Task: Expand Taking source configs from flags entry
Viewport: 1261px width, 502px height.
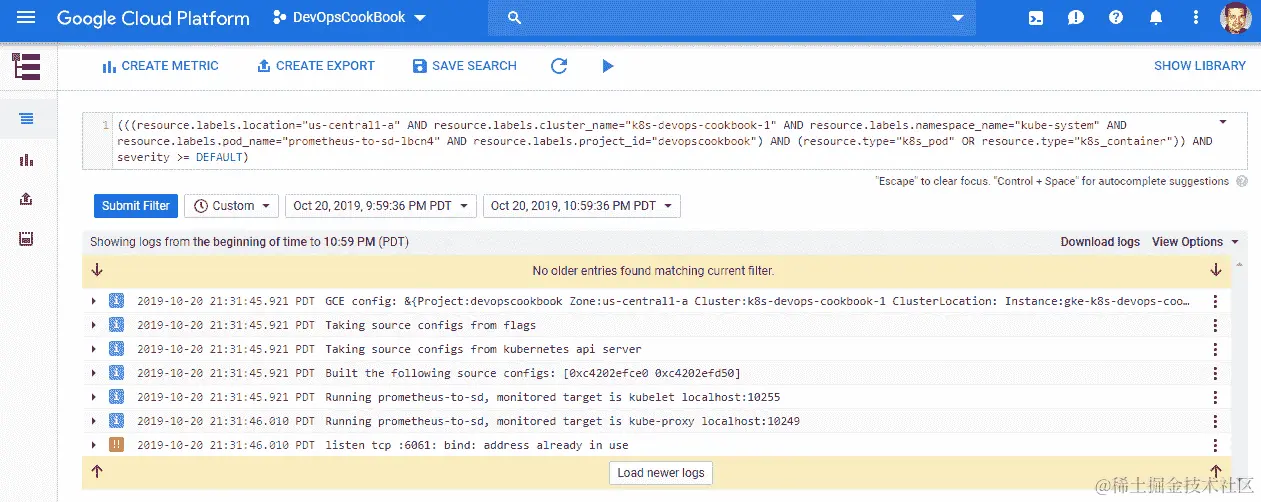Action: click(x=94, y=325)
